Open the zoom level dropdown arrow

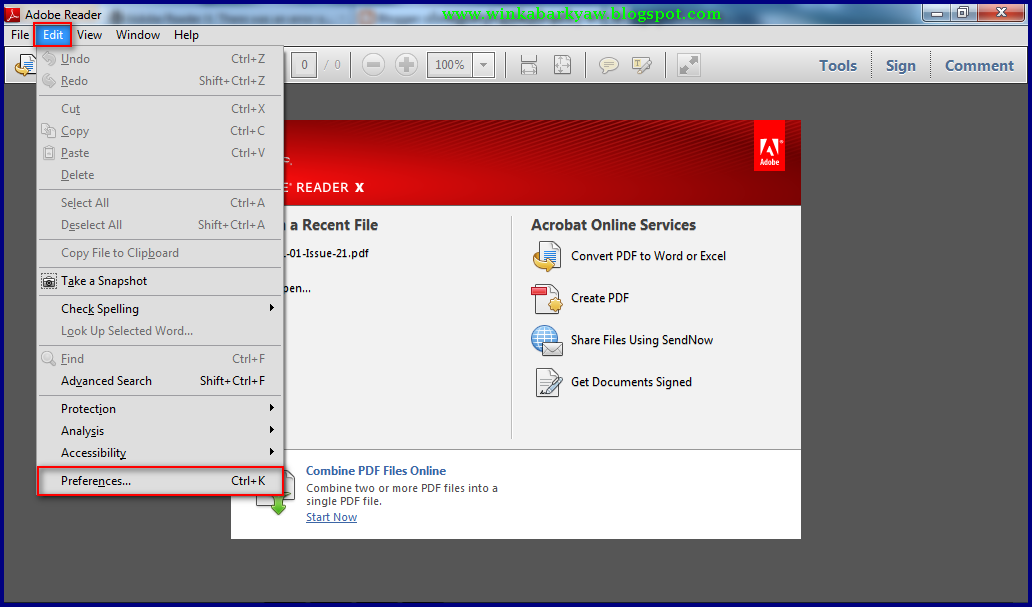pos(484,65)
